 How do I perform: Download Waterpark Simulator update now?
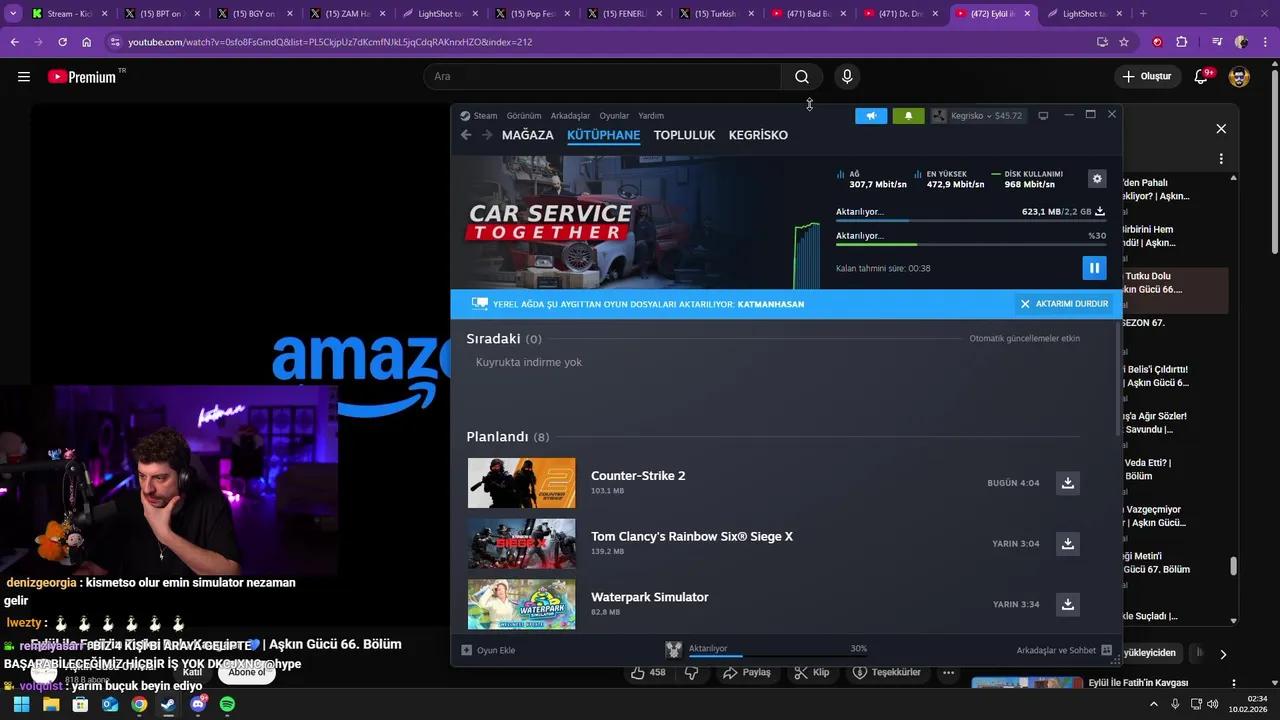tap(1068, 605)
